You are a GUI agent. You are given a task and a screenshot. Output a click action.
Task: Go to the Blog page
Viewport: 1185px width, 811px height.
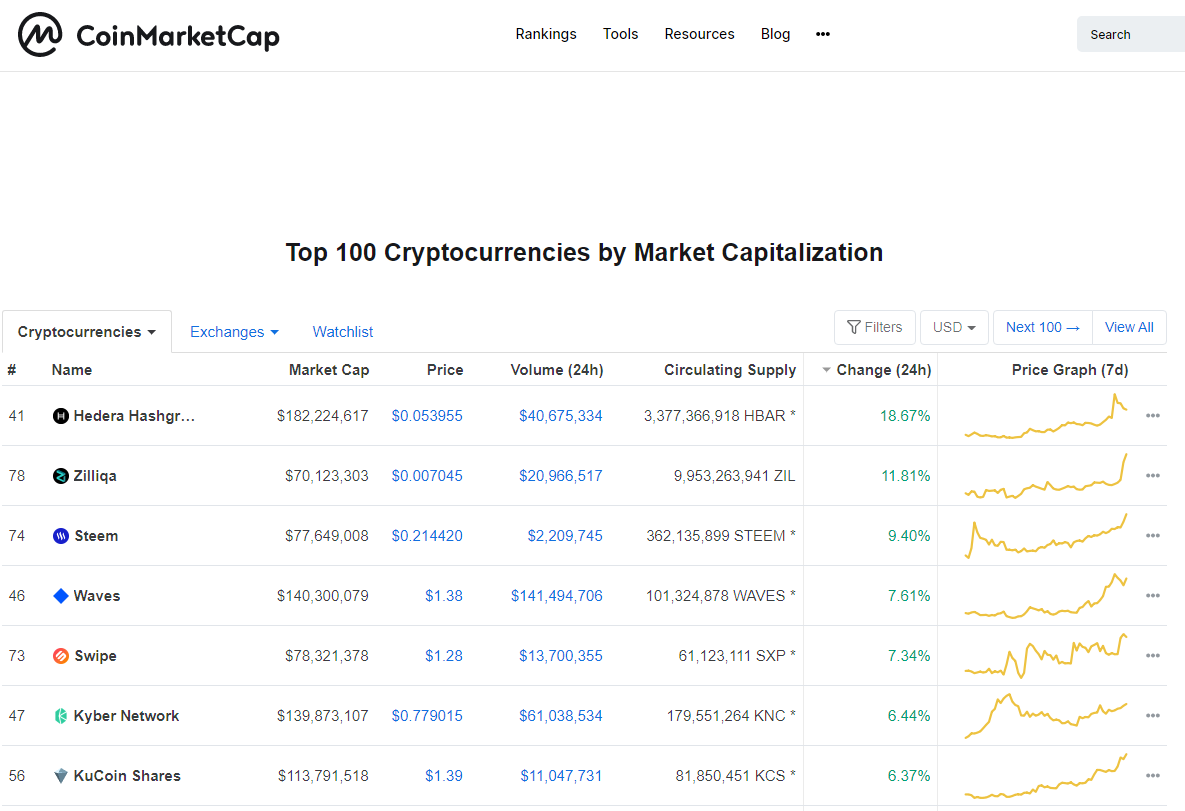click(775, 34)
